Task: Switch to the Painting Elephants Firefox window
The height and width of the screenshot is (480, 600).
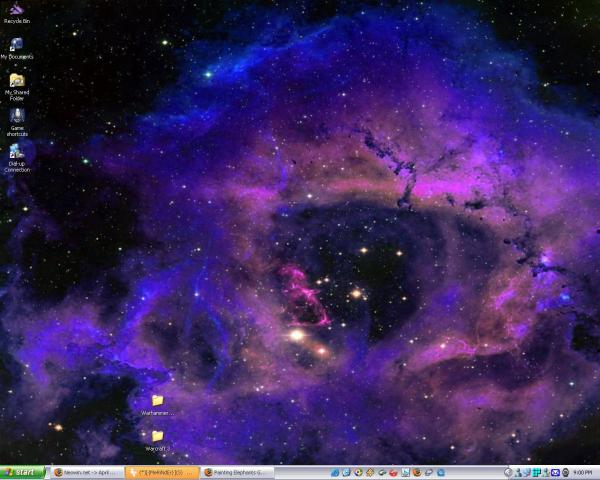Action: pos(237,473)
